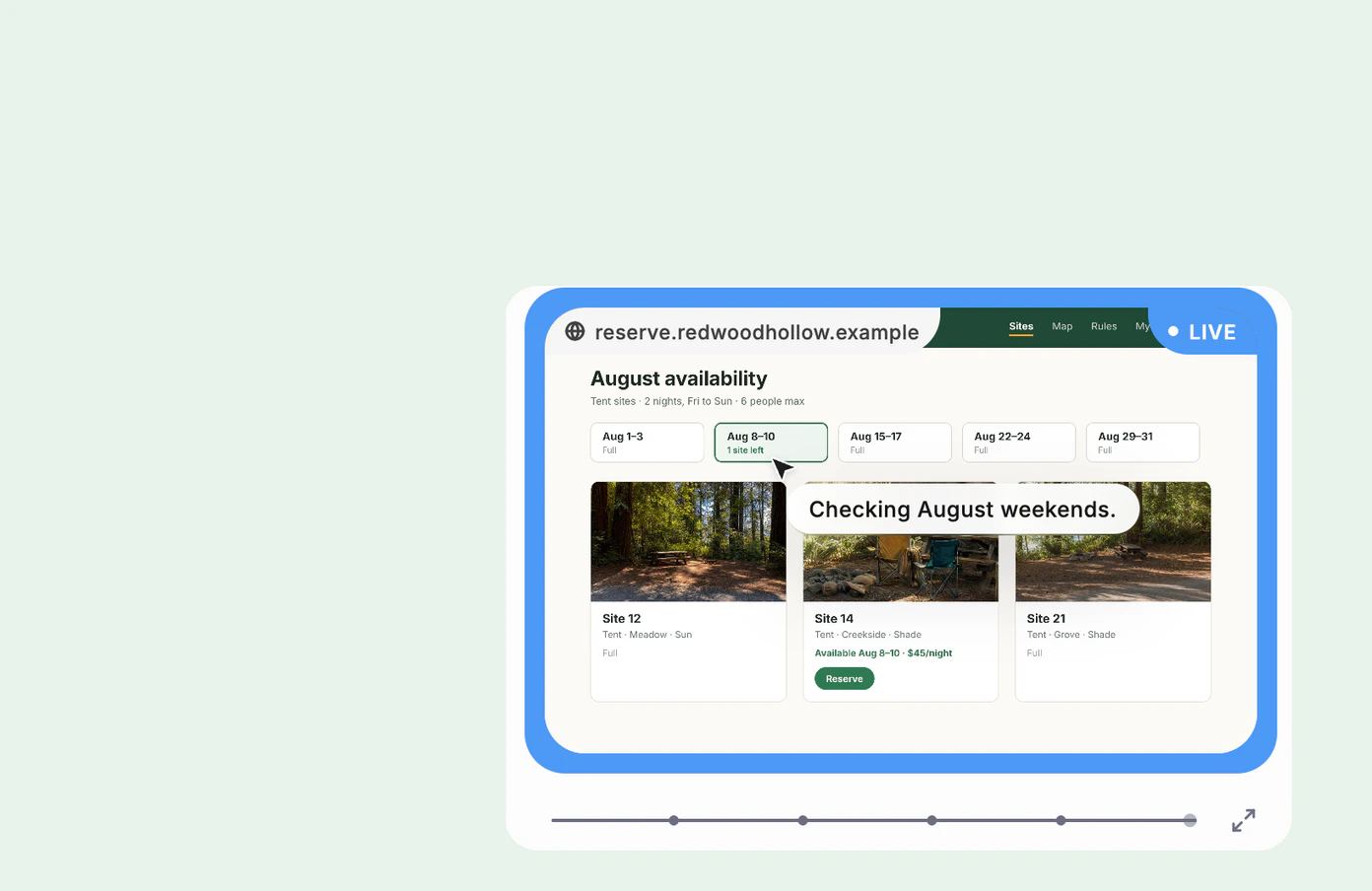Expand the preview with the fullscreen arrows icon
The height and width of the screenshot is (891, 1372).
pos(1244,820)
